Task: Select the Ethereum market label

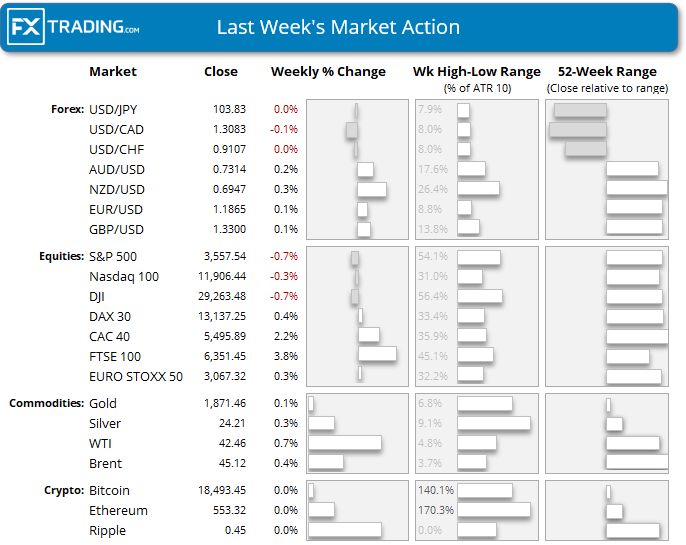Action: pyautogui.click(x=118, y=510)
